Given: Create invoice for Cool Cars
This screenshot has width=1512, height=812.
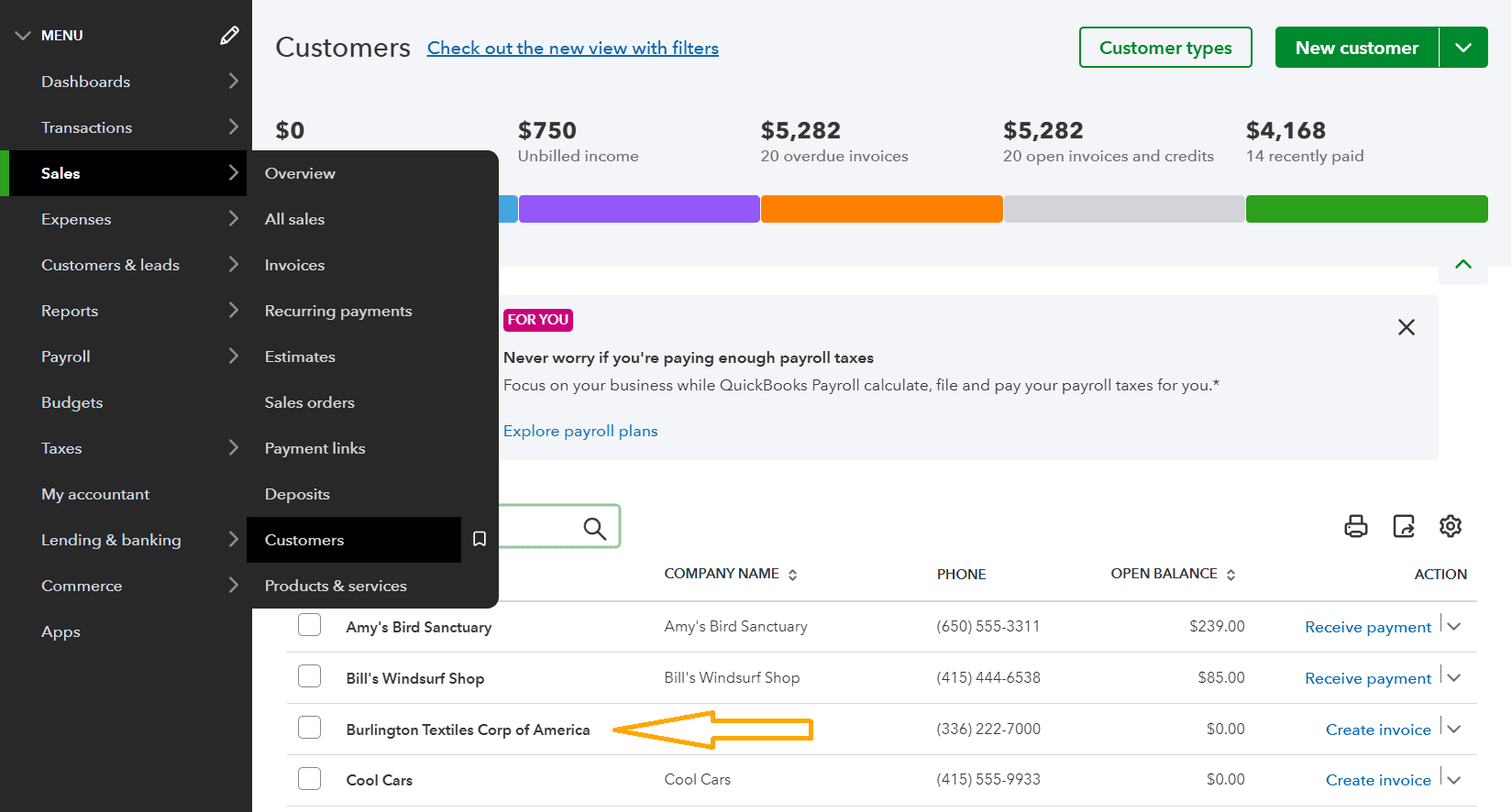Looking at the screenshot, I should tap(1378, 780).
